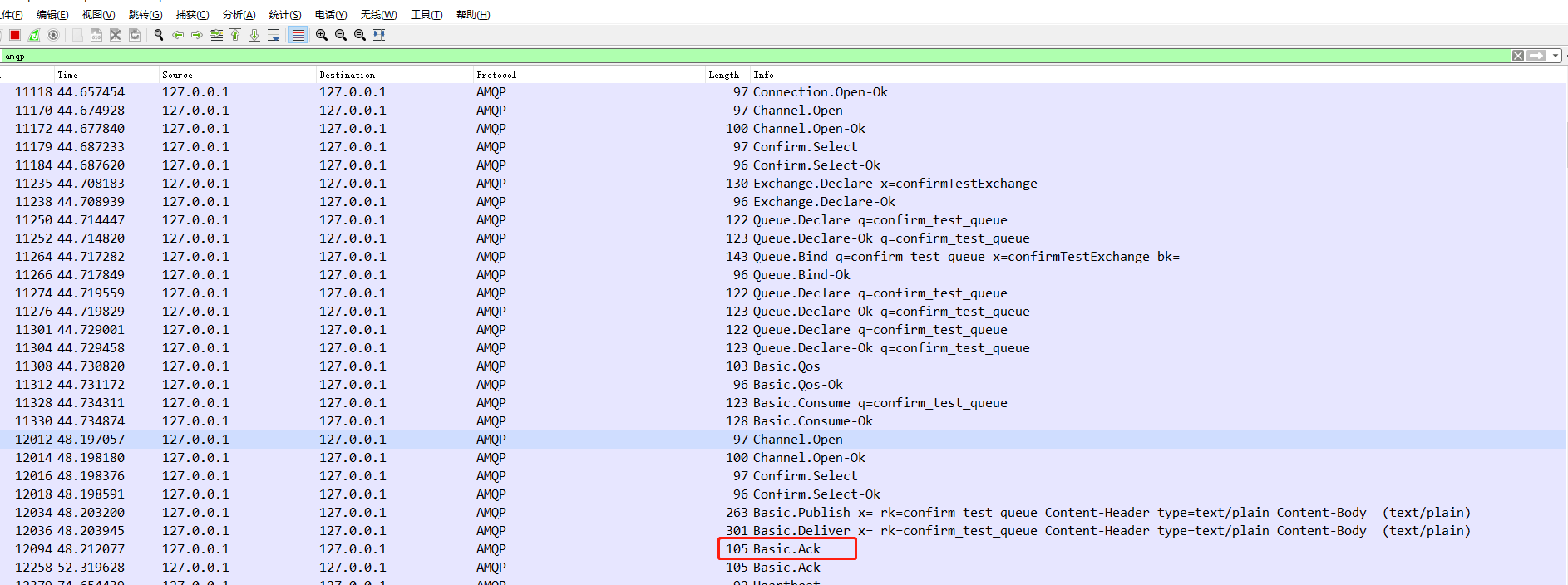Select packet 11304 Queue.Declare-Ok row
This screenshot has height=585, width=1568.
pyautogui.click(x=783, y=348)
